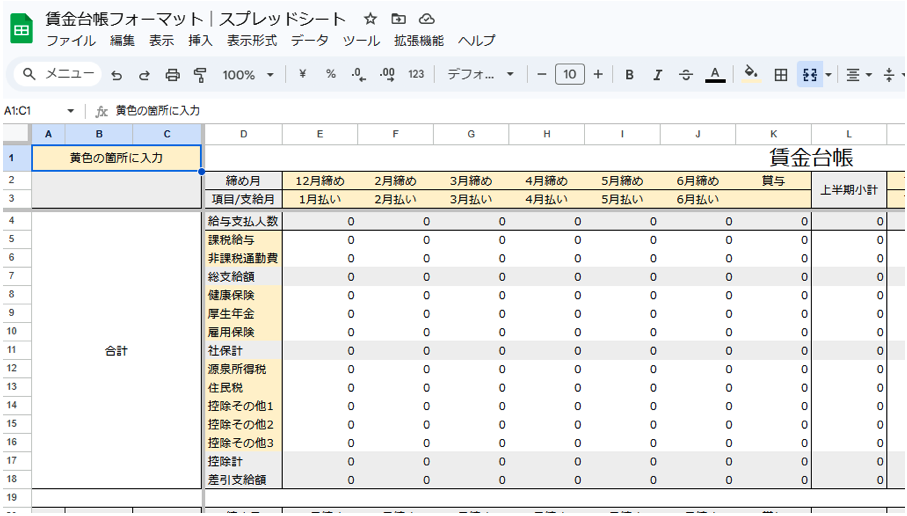907x516 pixels.
Task: Open the ファイル menu
Action: pyautogui.click(x=71, y=41)
